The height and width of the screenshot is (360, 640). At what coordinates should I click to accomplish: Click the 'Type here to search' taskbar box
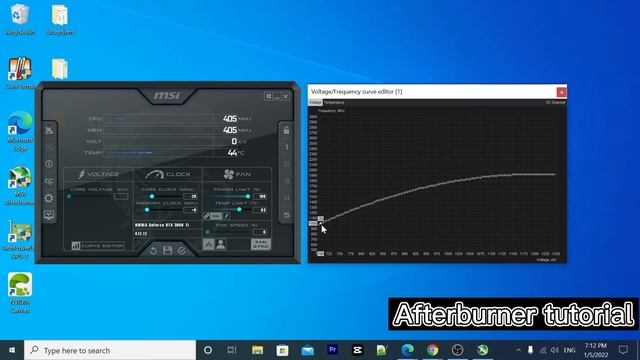pos(110,350)
